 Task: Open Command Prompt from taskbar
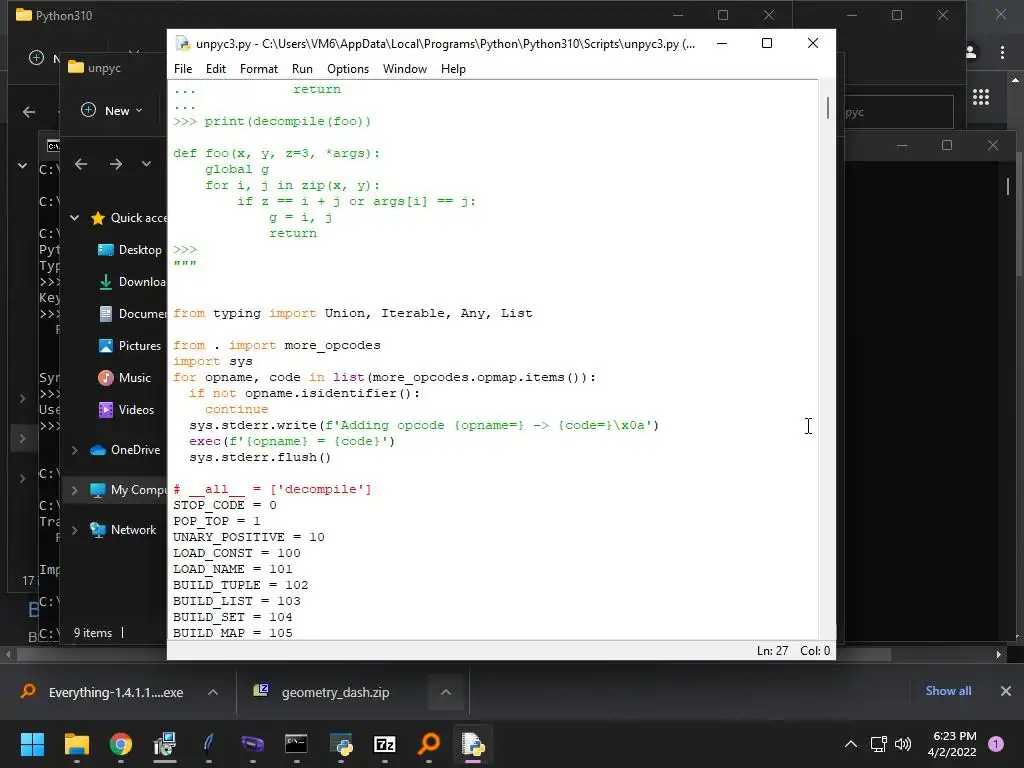[296, 744]
